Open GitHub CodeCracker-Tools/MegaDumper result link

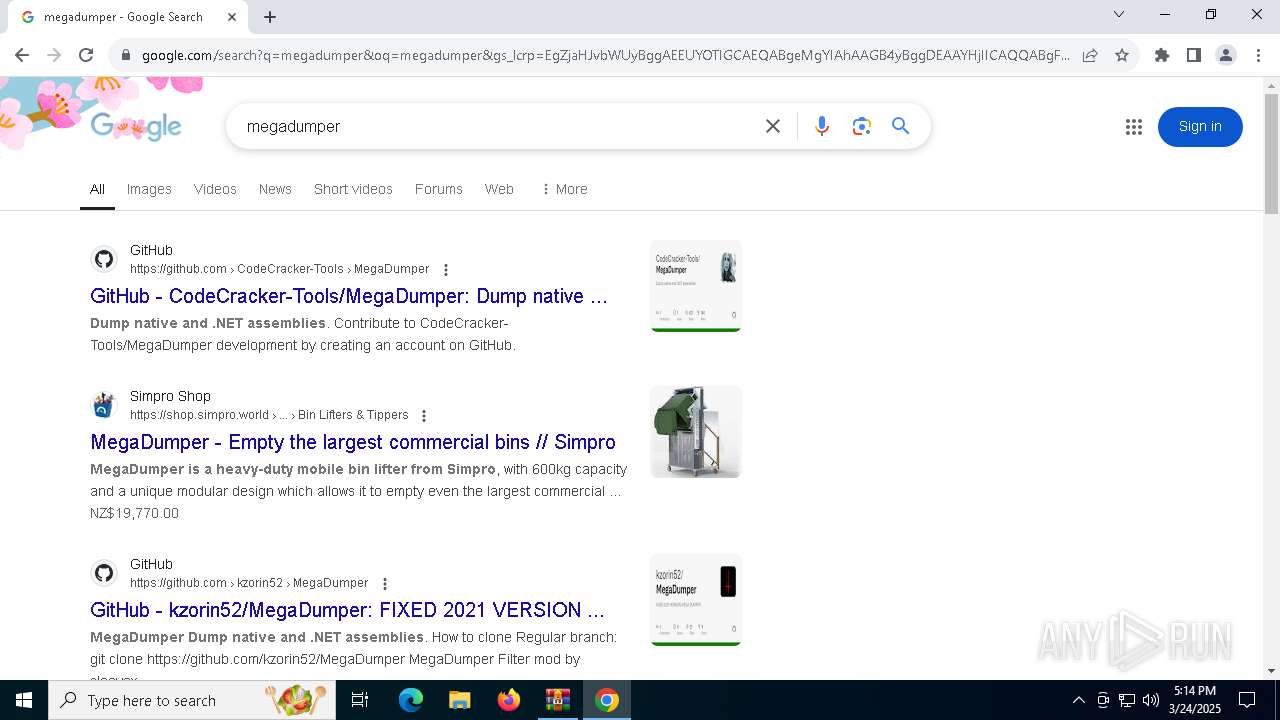tap(349, 296)
